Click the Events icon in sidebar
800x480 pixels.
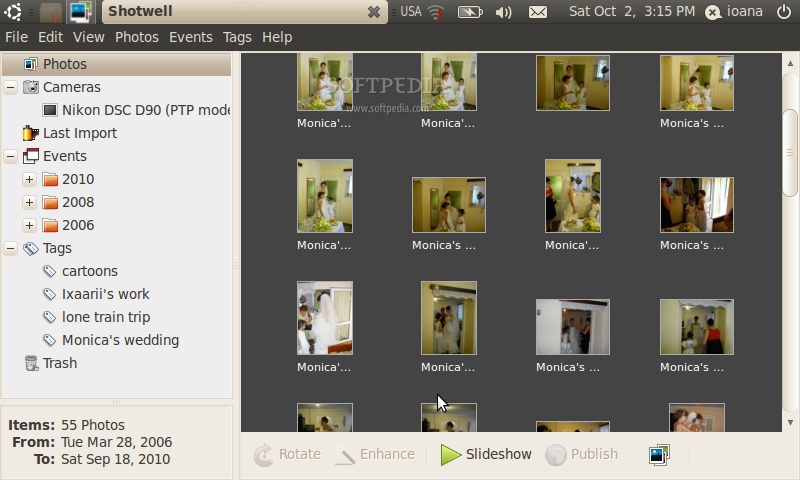point(31,156)
